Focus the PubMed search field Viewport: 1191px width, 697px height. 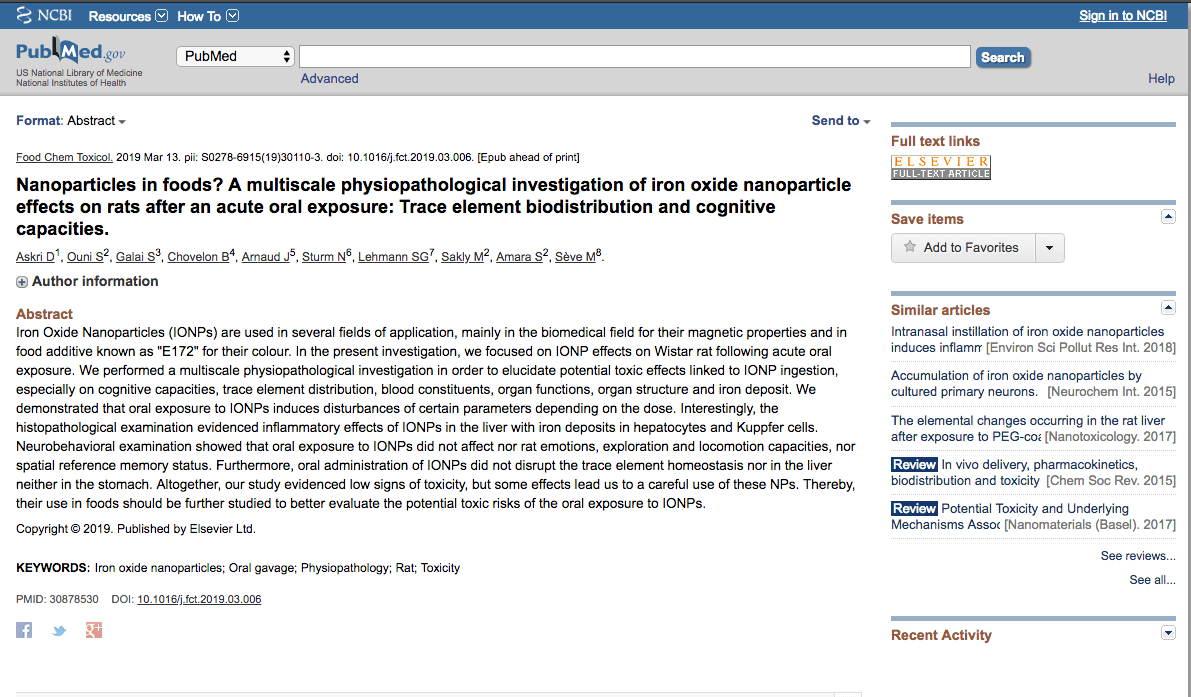(635, 56)
